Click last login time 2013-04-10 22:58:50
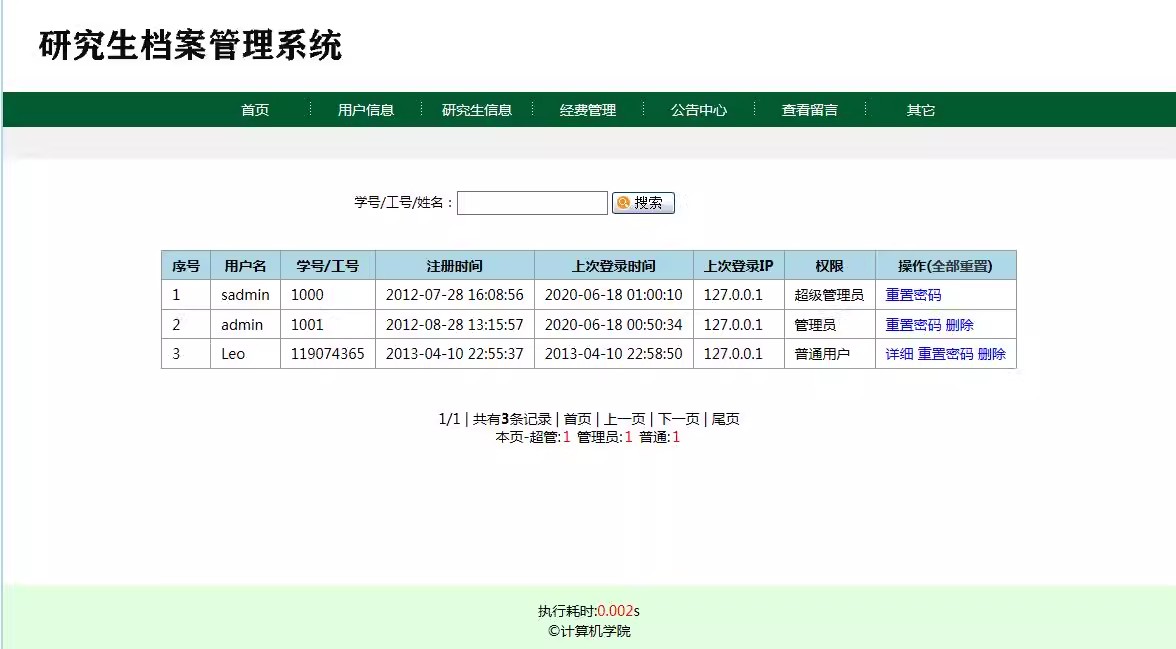 click(614, 354)
